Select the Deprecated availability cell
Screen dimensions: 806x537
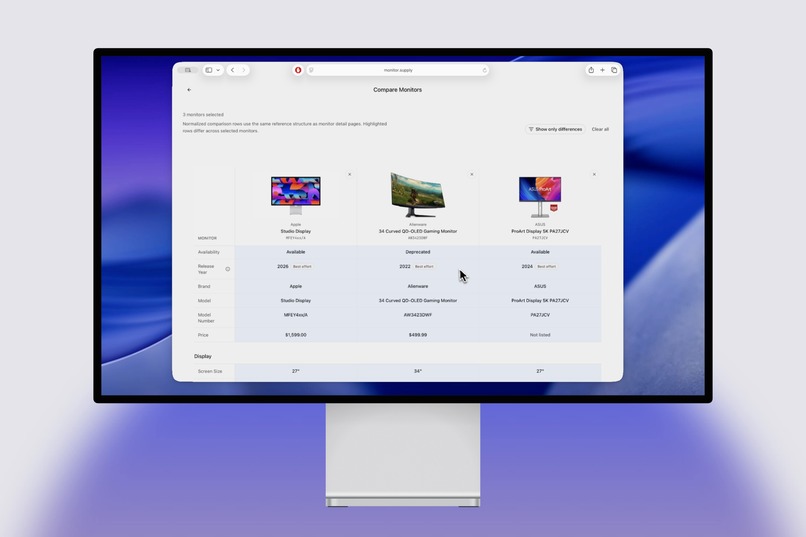[x=418, y=252]
